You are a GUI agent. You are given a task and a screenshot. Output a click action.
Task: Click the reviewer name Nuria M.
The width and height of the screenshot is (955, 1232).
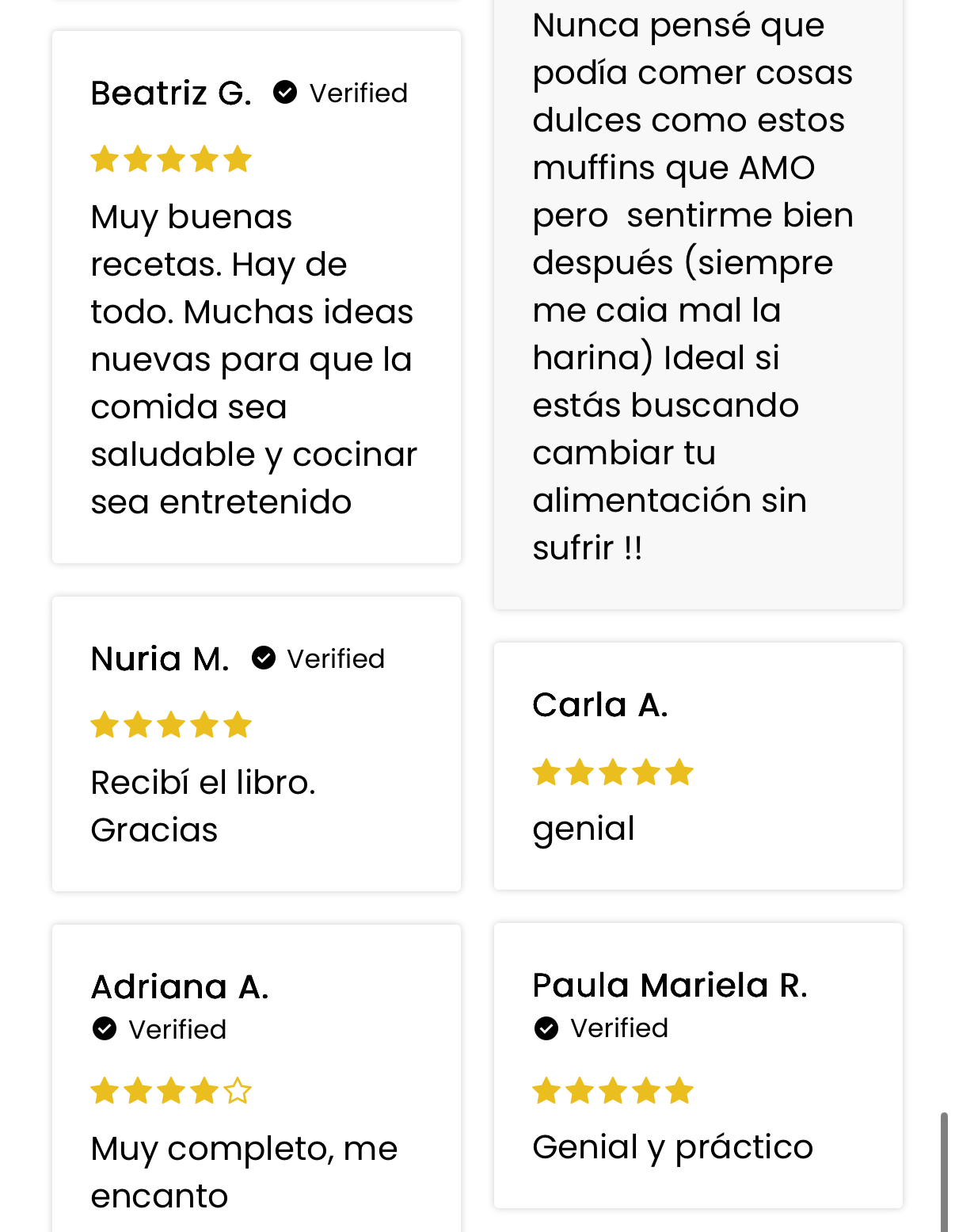pyautogui.click(x=160, y=659)
